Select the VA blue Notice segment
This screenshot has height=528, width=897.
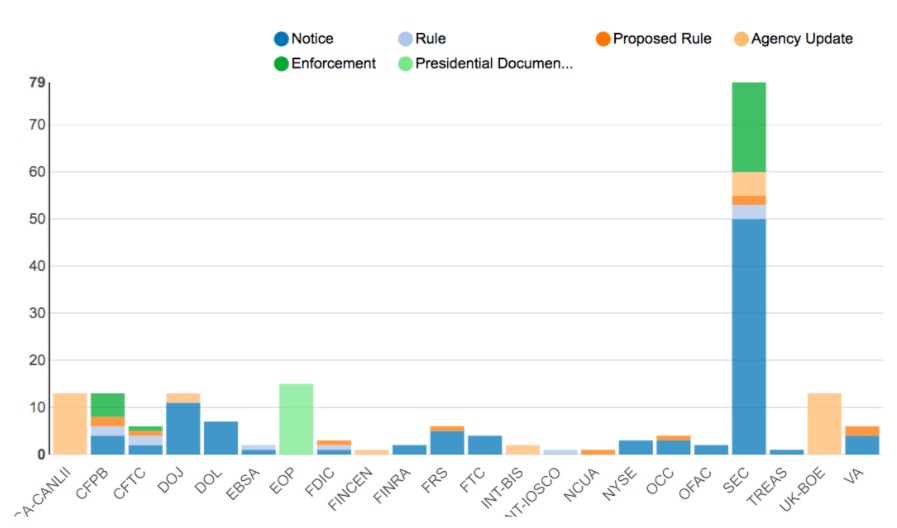click(x=862, y=445)
